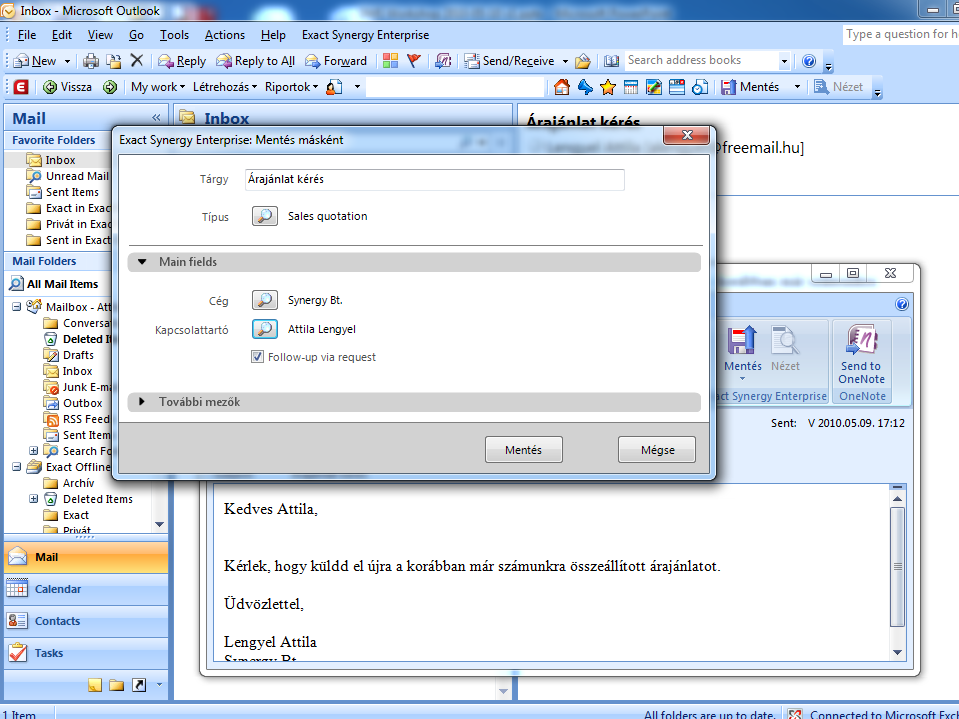Click the Print icon in the toolbar
The image size is (959, 719).
coord(91,61)
